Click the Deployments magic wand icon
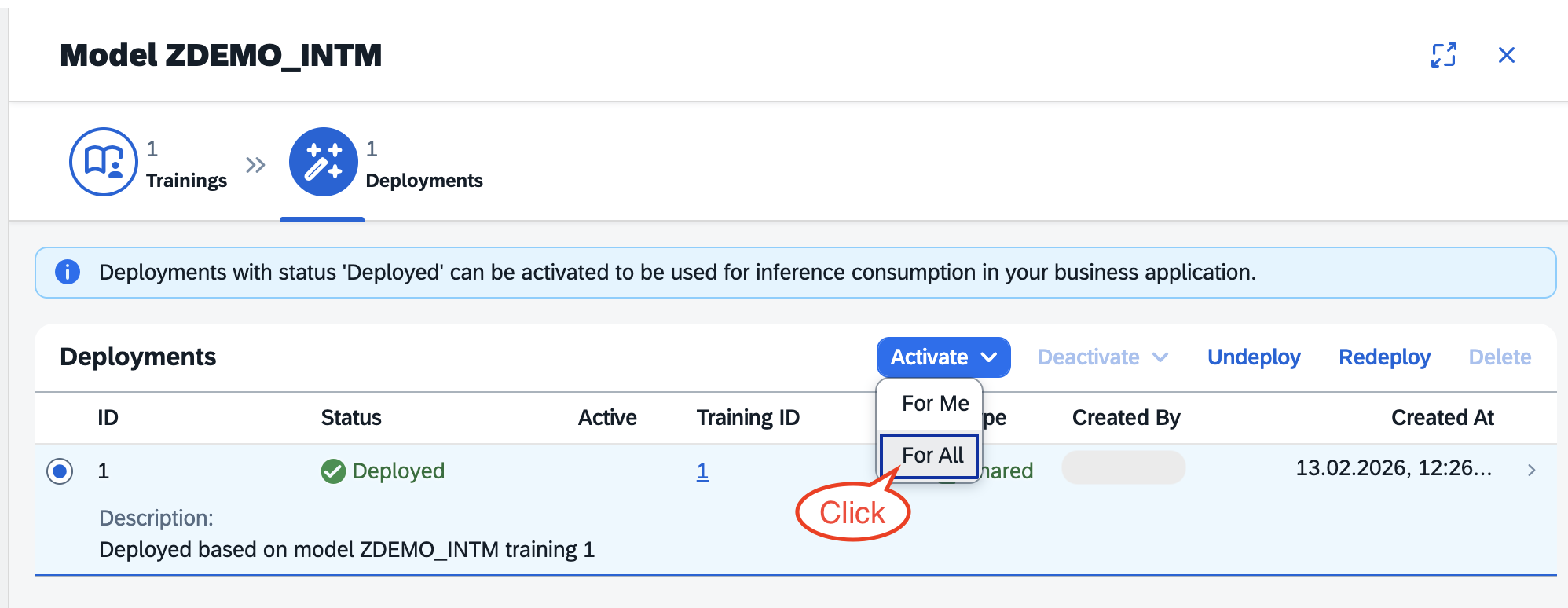The image size is (1568, 608). click(324, 162)
